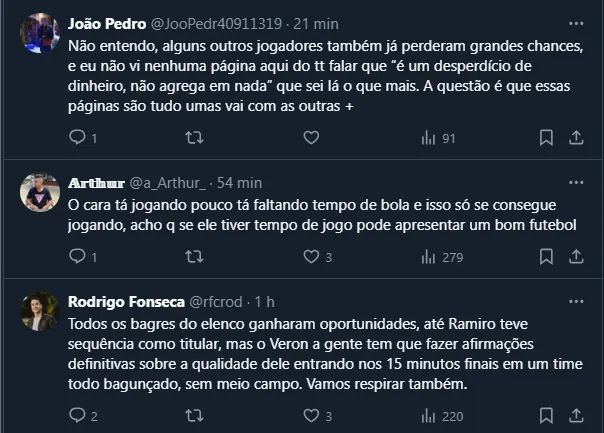604x433 pixels.
Task: Like João Pedro's tweet
Action: point(311,138)
